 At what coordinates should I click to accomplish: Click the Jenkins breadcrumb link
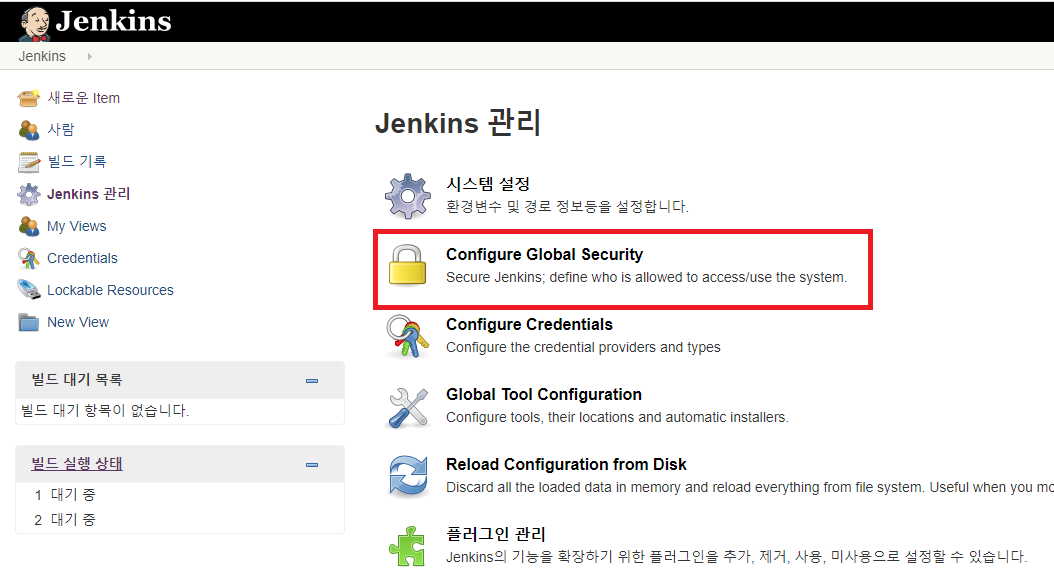42,56
